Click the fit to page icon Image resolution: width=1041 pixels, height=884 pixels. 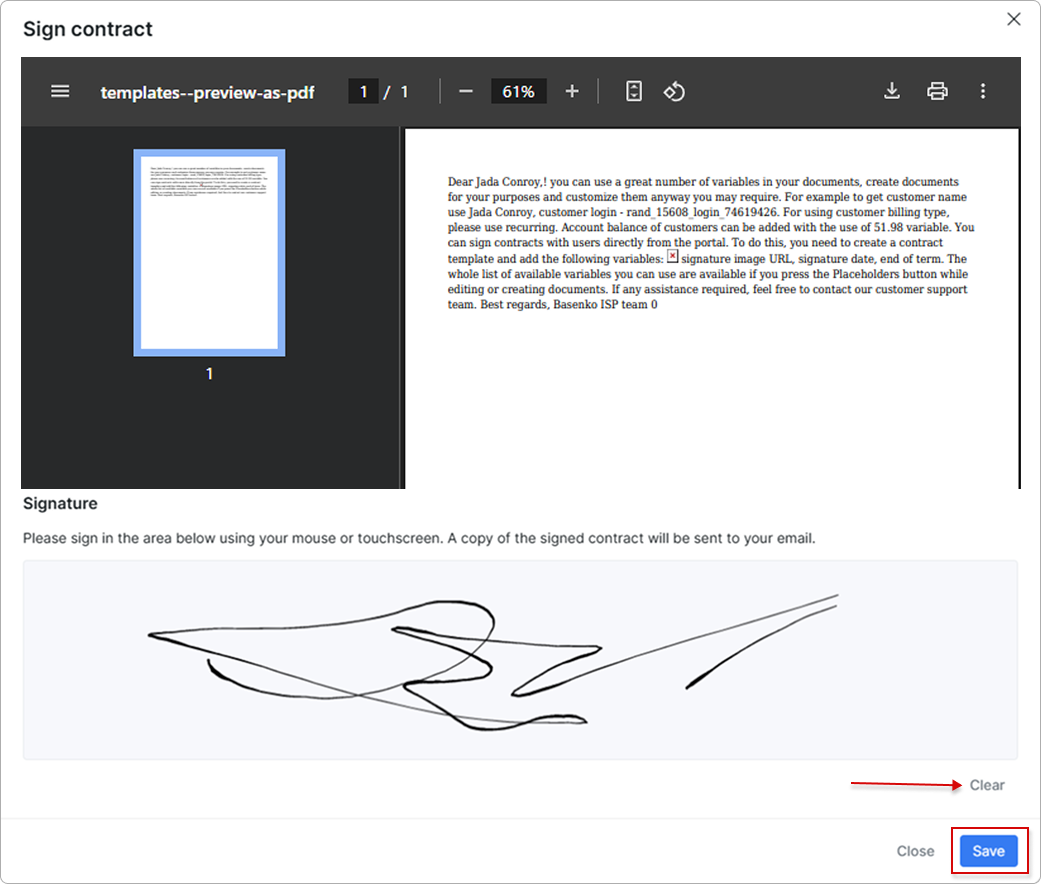tap(634, 92)
